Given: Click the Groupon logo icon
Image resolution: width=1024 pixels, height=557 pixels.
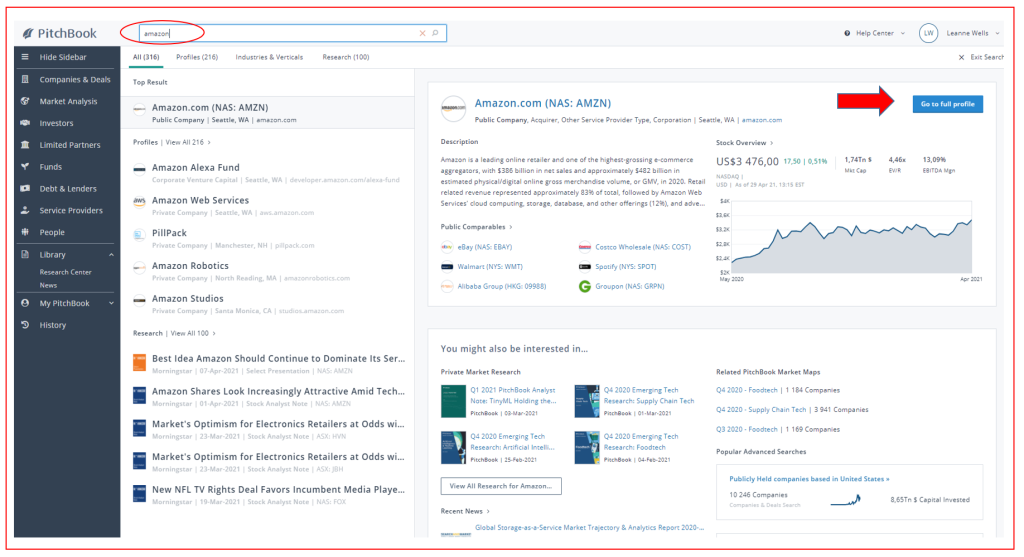Looking at the screenshot, I should pos(584,286).
